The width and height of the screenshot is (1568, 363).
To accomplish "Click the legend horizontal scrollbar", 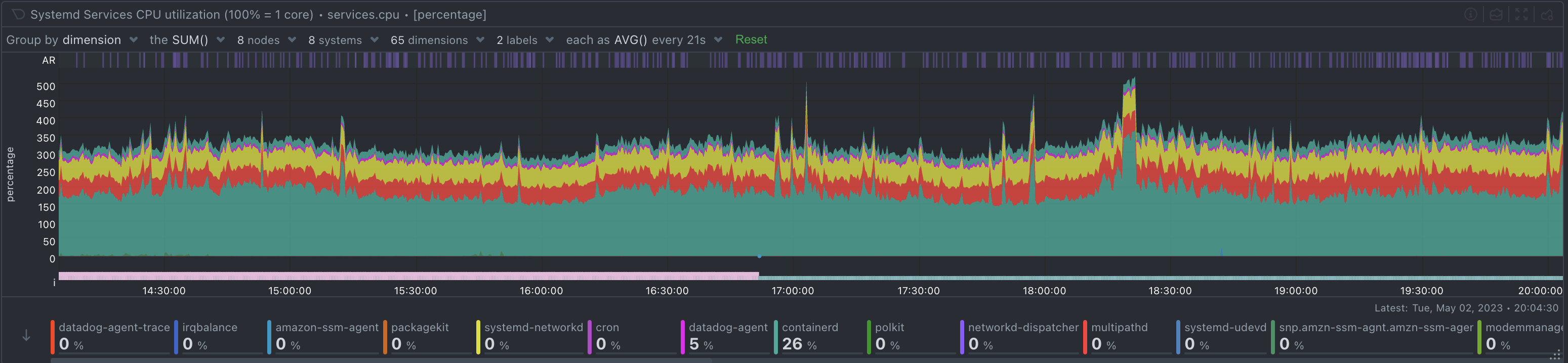I will click(381, 360).
